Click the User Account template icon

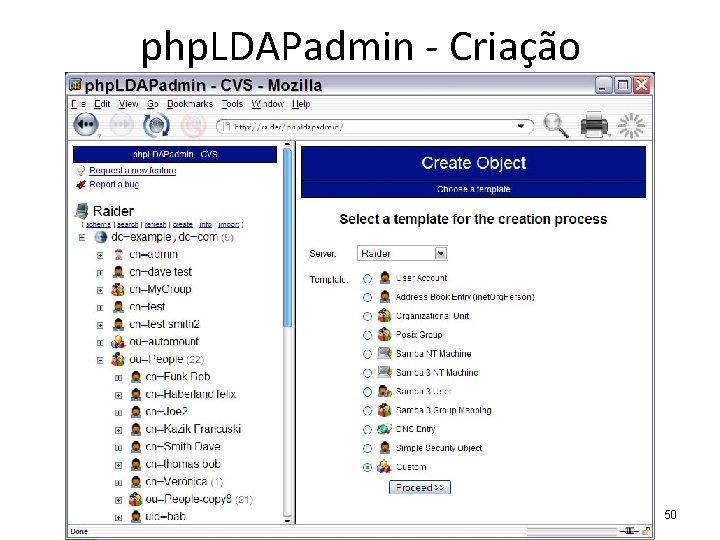point(385,278)
